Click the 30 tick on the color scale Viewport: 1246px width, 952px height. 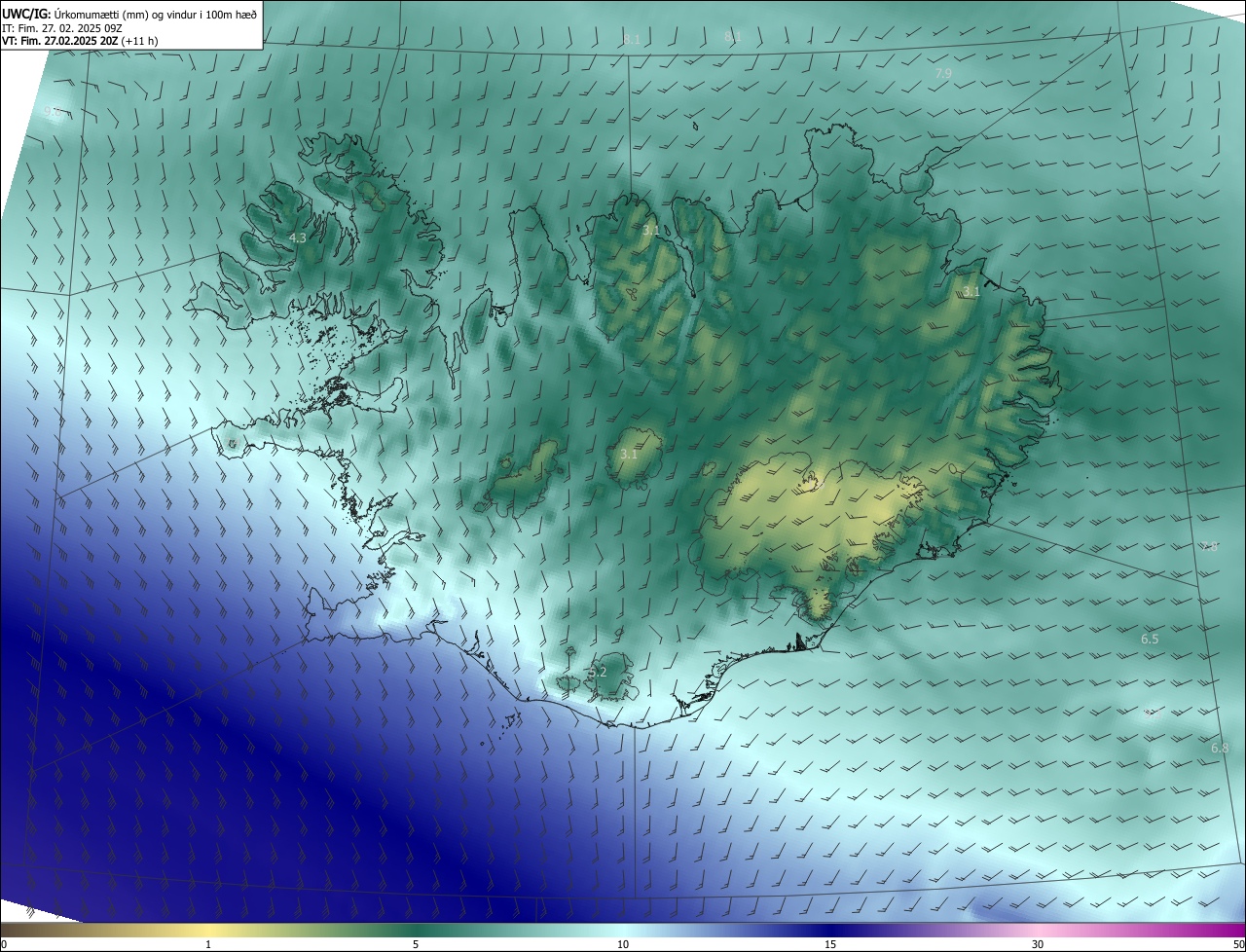[x=1038, y=944]
